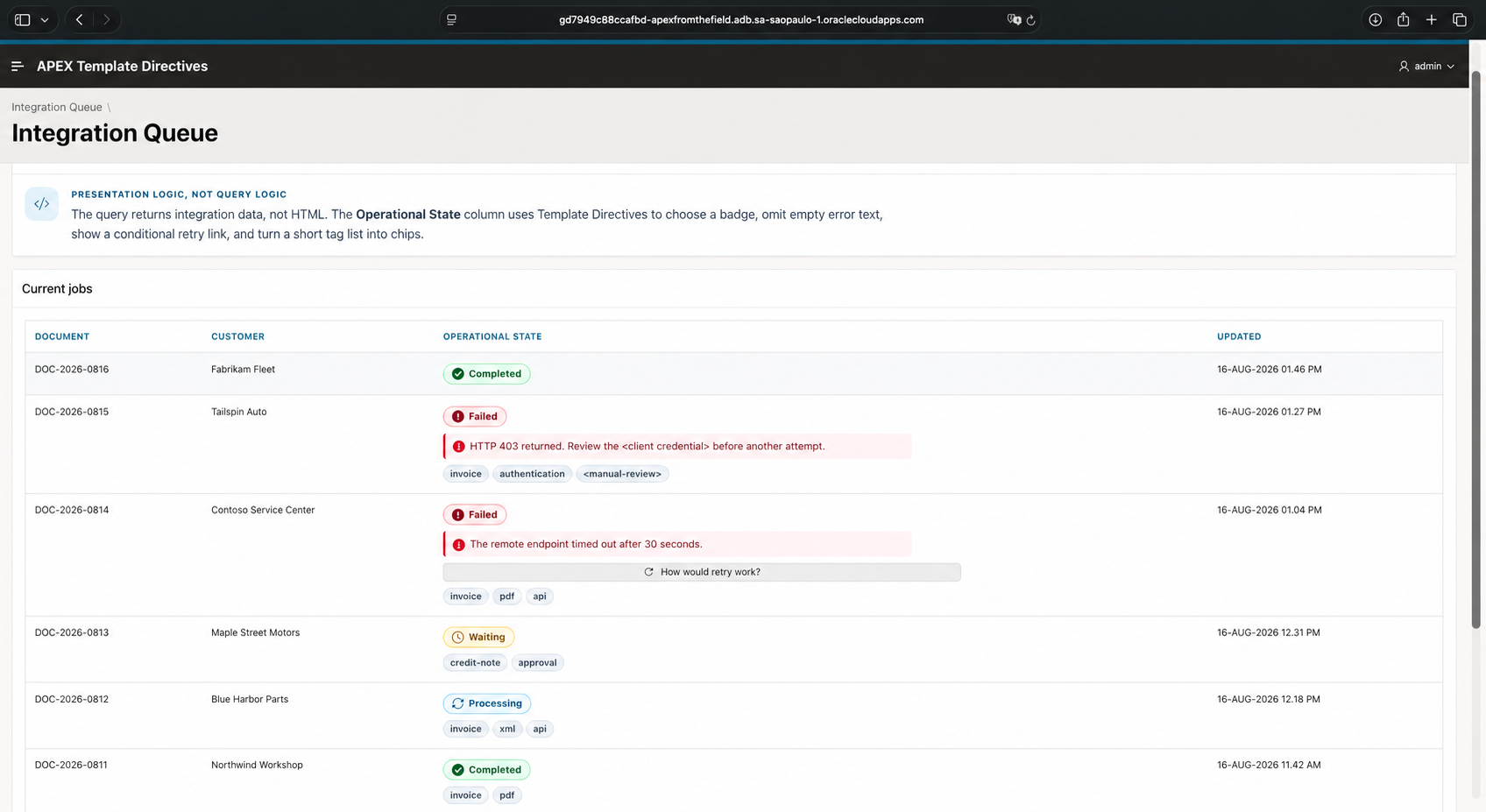Select document DOC-2026-0811
The height and width of the screenshot is (812, 1486).
71,765
